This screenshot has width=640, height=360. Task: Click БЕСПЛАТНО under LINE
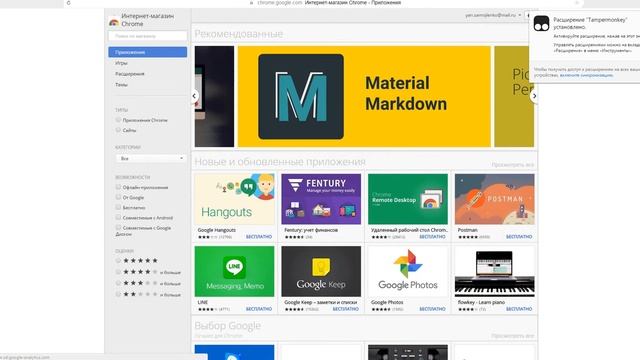tap(259, 309)
